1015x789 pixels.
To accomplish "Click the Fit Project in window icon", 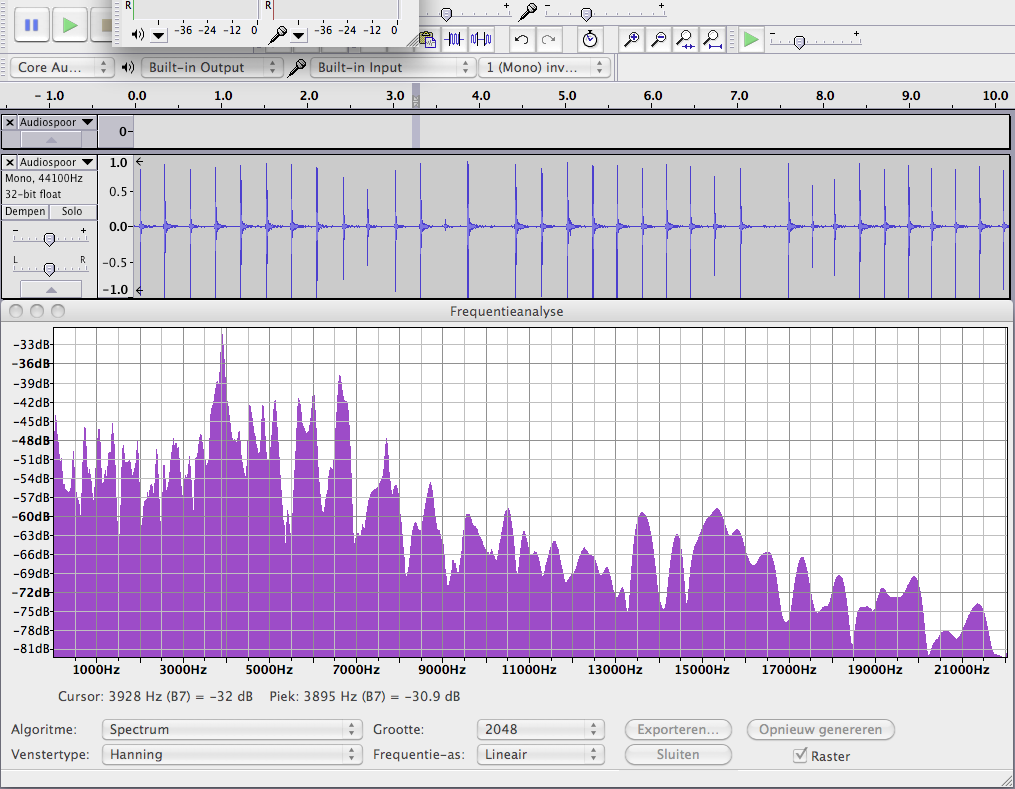I will coord(712,40).
